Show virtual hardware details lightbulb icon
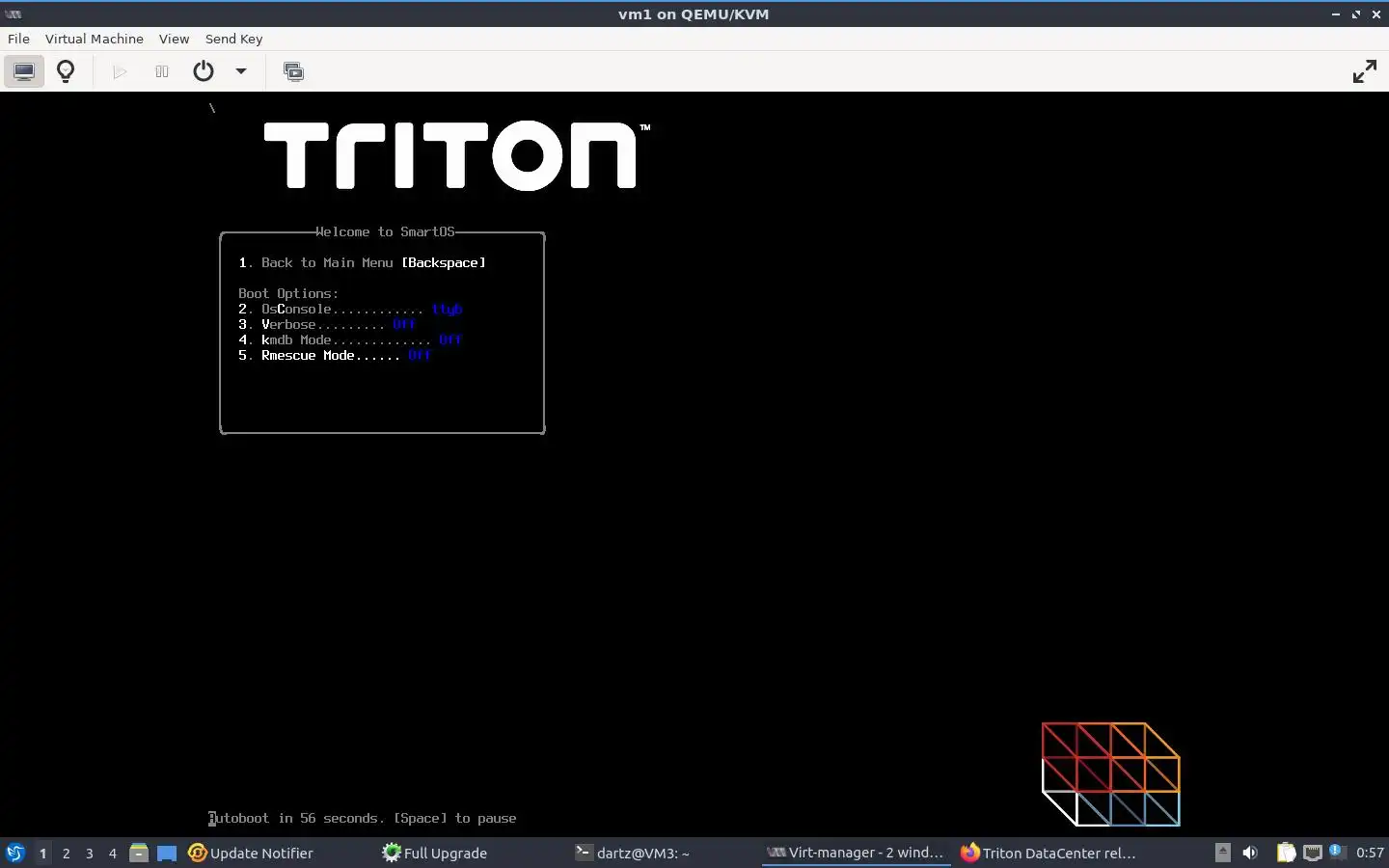The width and height of the screenshot is (1389, 868). [66, 71]
